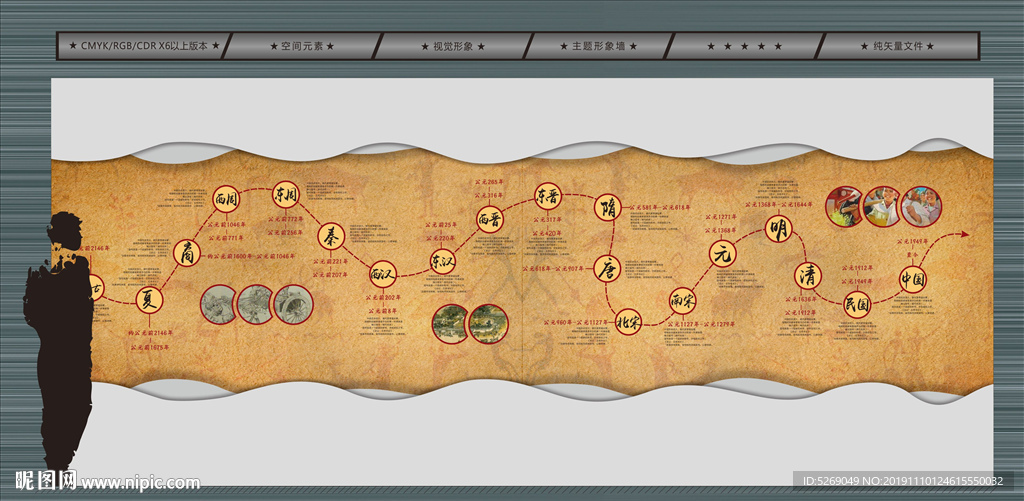The height and width of the screenshot is (501, 1024).
Task: Click the 公元420年 date
Action: pyautogui.click(x=548, y=233)
